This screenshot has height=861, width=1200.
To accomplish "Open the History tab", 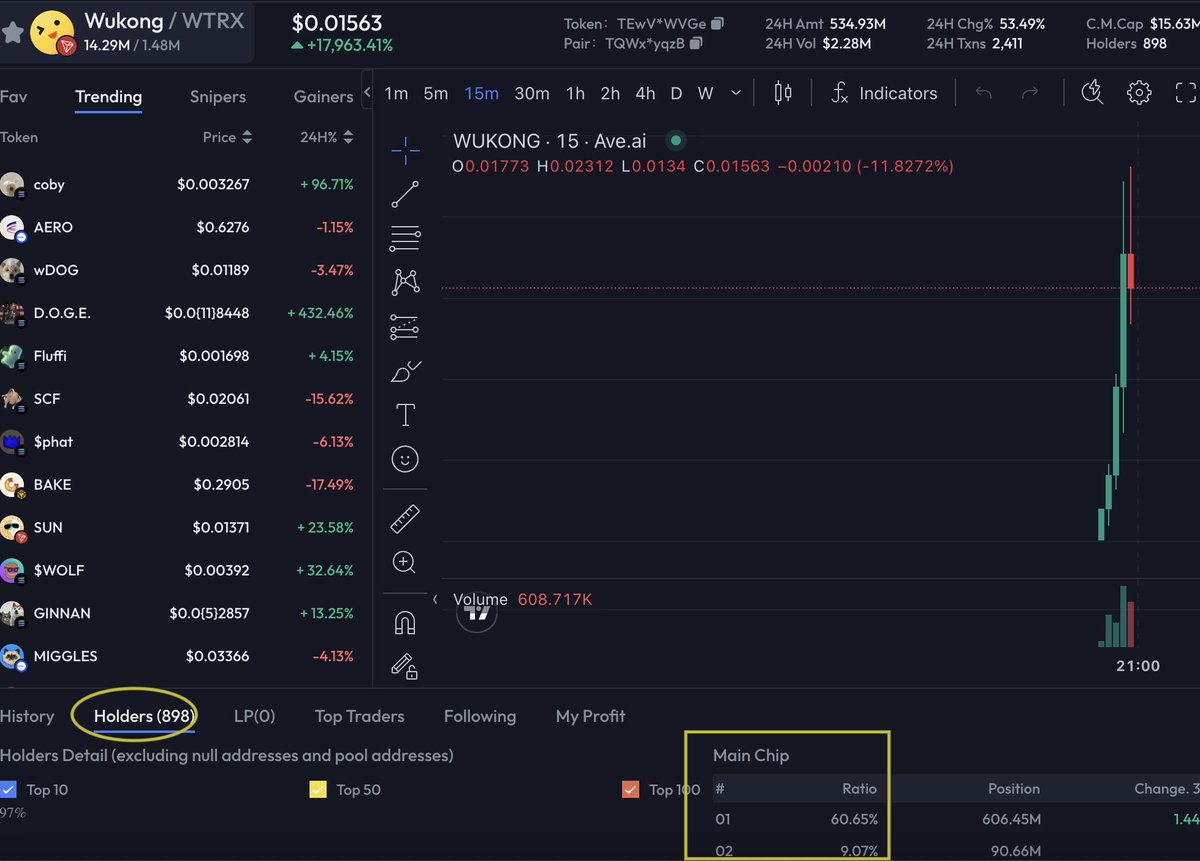I will (27, 716).
